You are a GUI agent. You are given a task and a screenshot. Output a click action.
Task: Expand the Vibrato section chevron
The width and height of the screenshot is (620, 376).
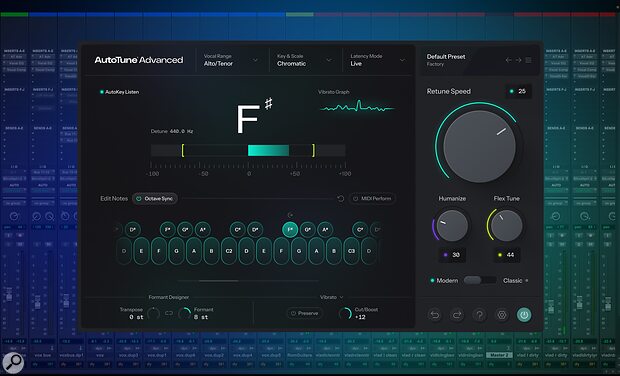tap(342, 297)
